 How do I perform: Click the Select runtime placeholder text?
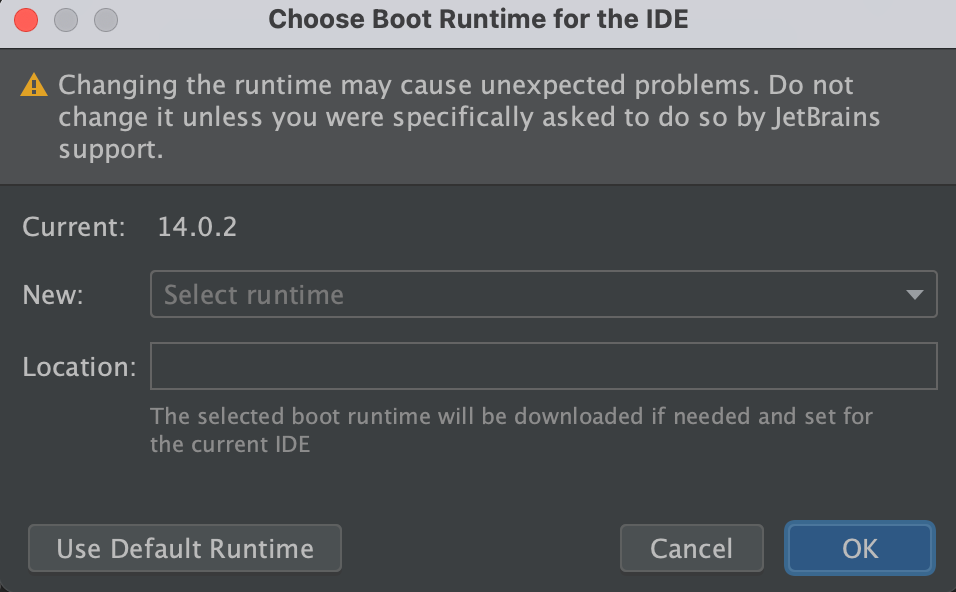click(x=254, y=295)
